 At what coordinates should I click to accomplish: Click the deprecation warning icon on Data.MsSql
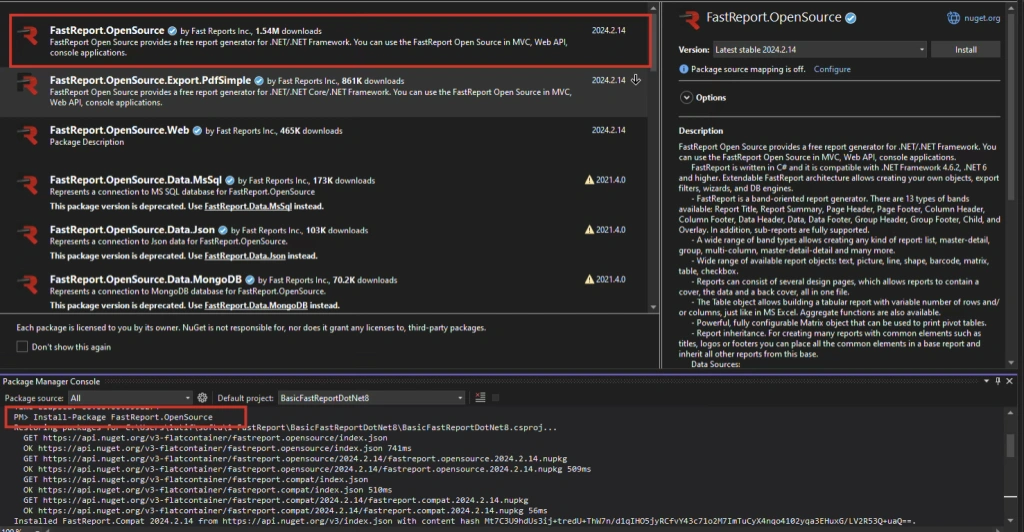click(x=589, y=180)
